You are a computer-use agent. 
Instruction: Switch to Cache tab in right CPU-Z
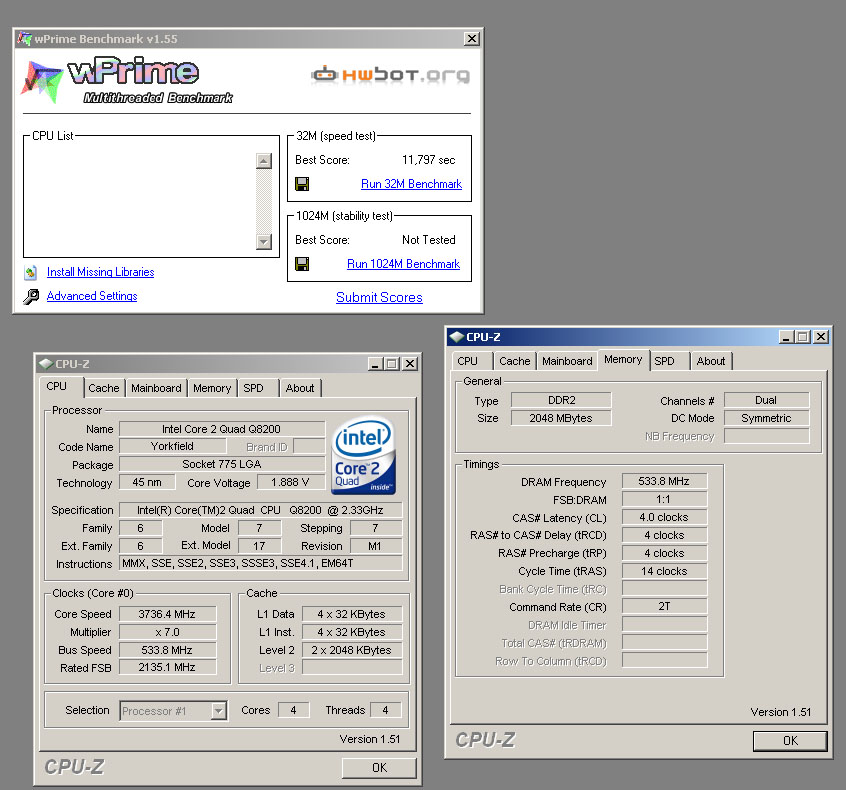(515, 361)
